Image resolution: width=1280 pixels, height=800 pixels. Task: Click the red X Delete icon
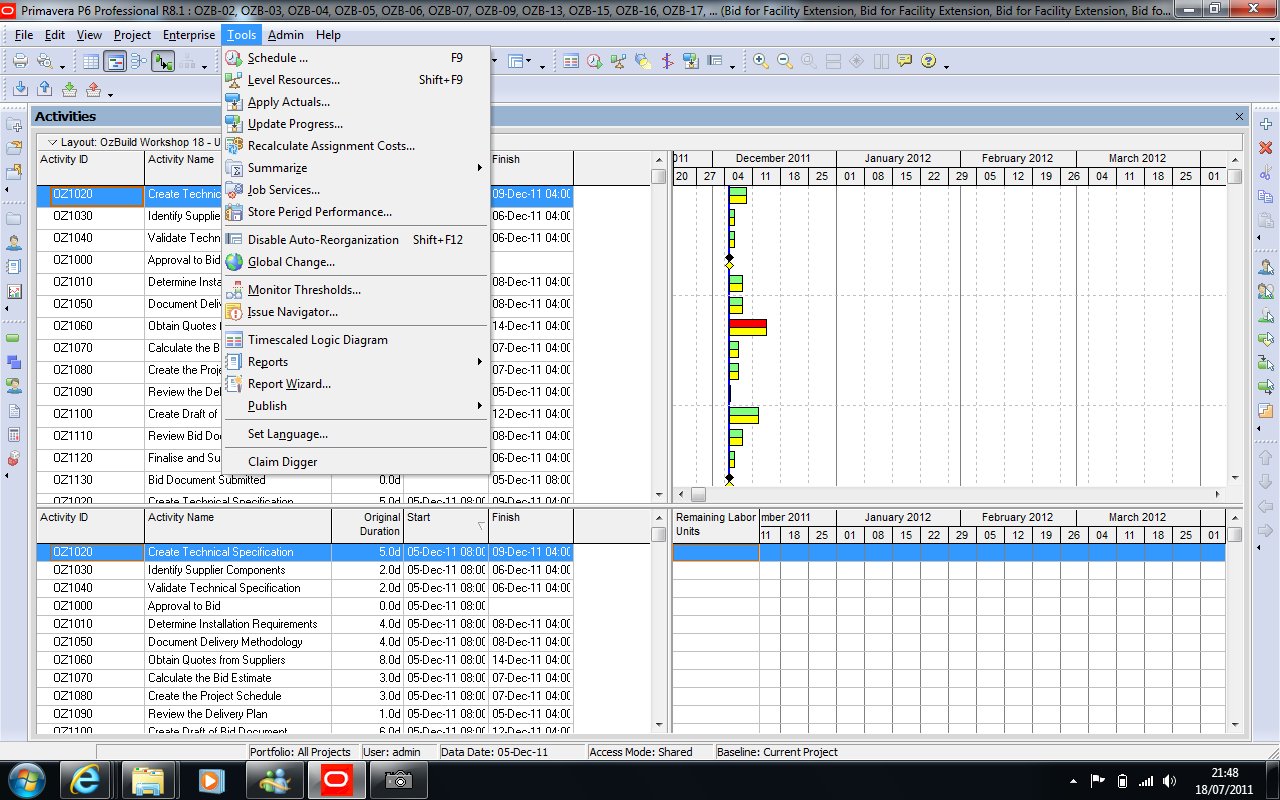[1266, 148]
